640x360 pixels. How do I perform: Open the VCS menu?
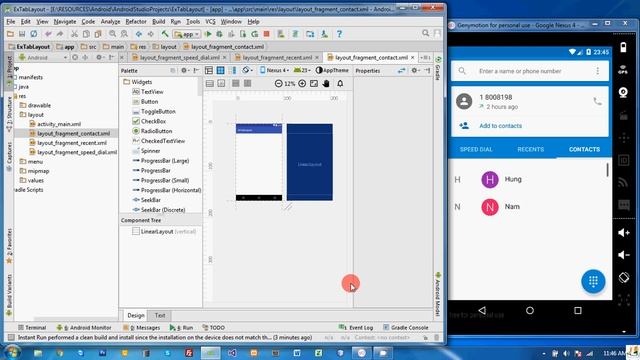tap(210, 22)
